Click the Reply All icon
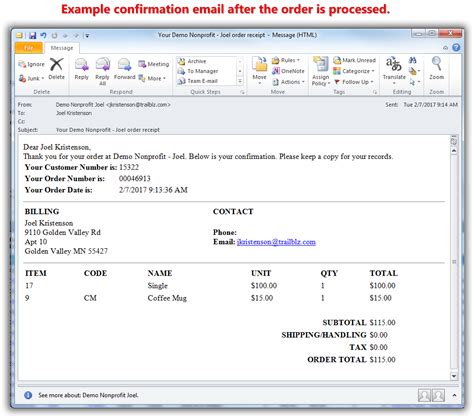The image size is (474, 418). (x=102, y=71)
